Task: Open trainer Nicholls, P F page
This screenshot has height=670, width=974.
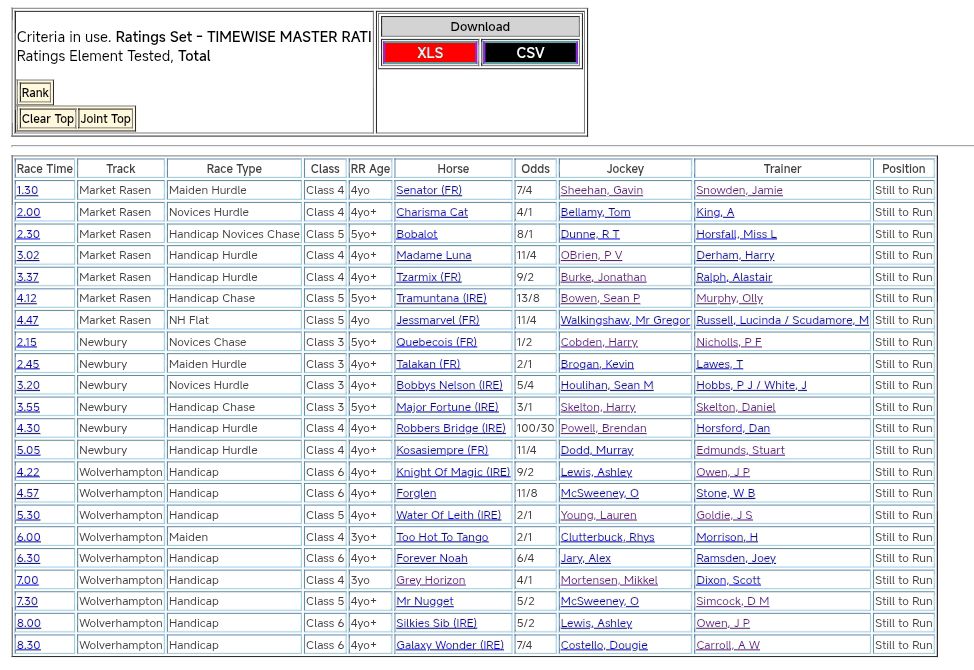Action: click(728, 342)
